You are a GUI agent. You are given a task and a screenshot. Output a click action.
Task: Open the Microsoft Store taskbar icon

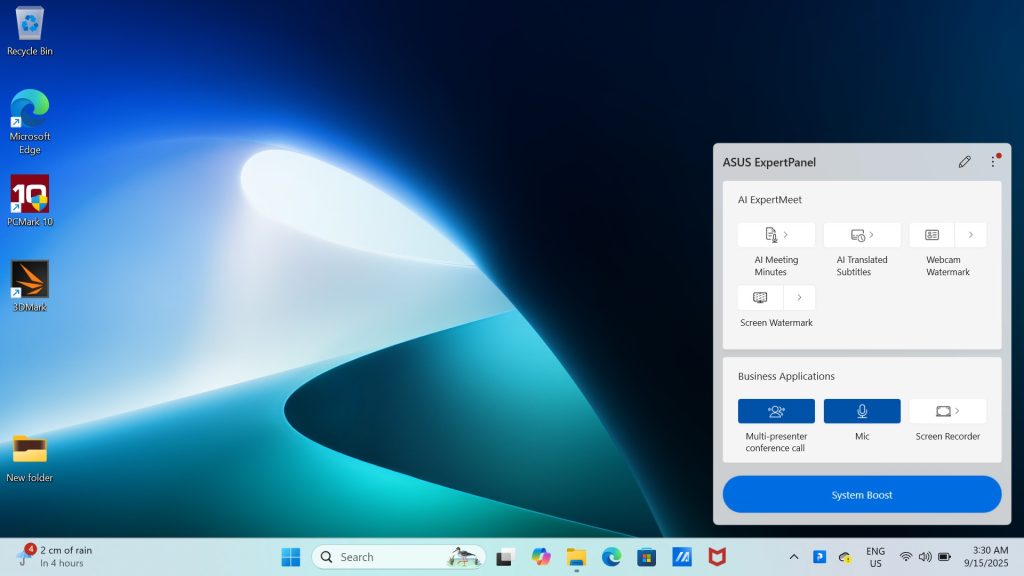pyautogui.click(x=646, y=557)
